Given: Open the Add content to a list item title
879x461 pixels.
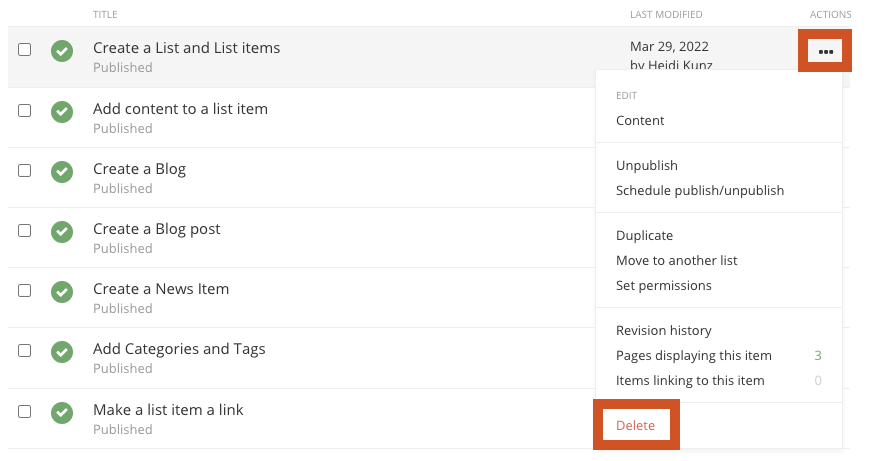Looking at the screenshot, I should click(180, 108).
